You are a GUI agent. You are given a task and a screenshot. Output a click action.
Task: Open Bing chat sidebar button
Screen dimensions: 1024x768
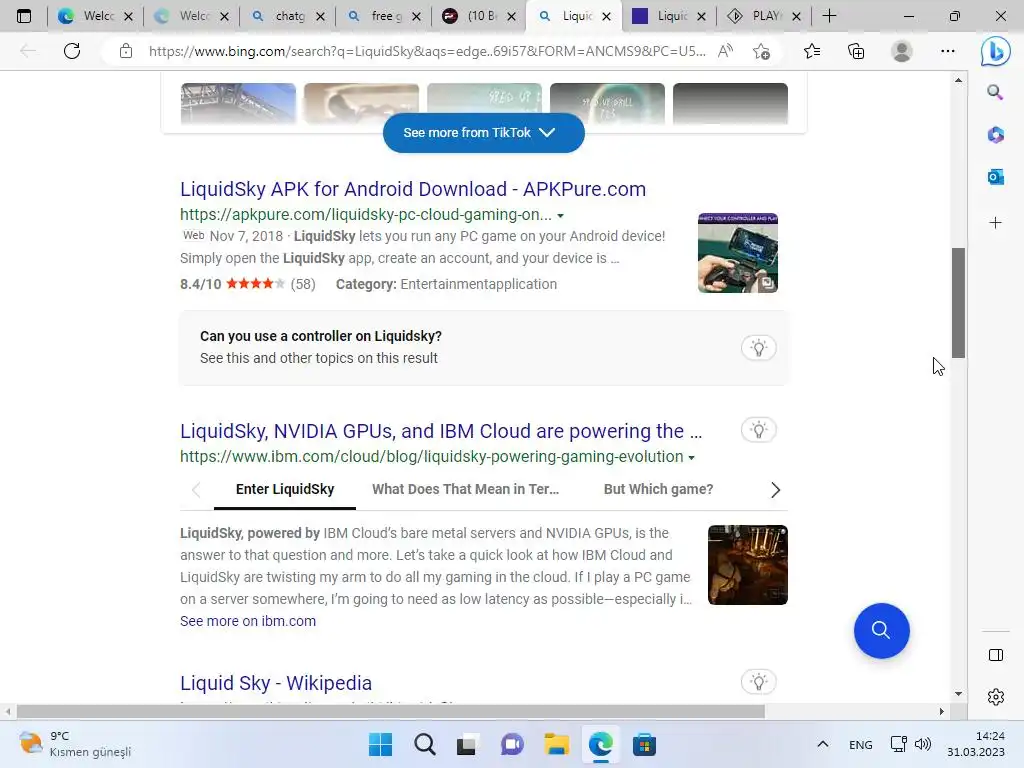pyautogui.click(x=995, y=51)
